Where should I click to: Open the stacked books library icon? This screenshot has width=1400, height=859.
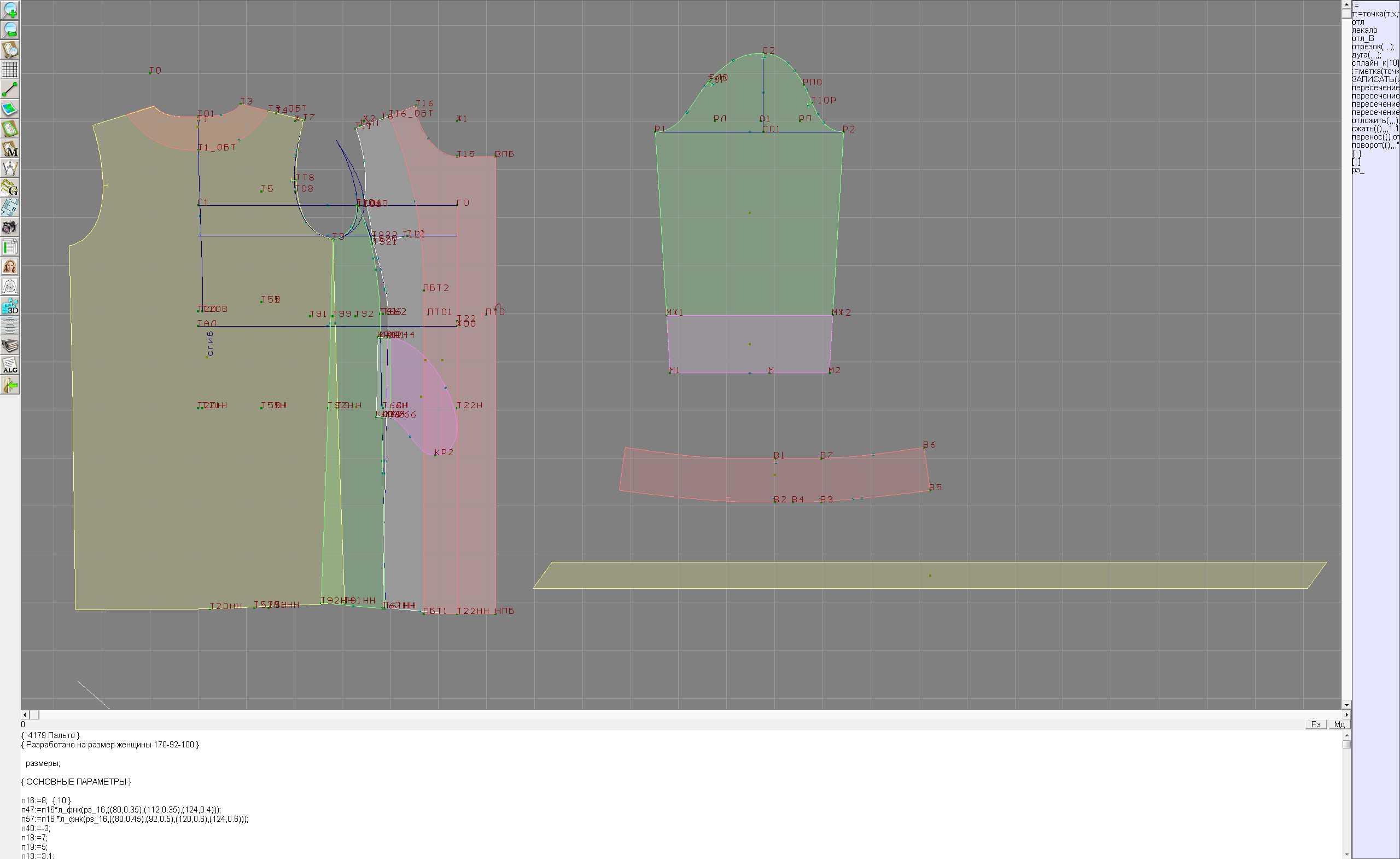(x=10, y=346)
